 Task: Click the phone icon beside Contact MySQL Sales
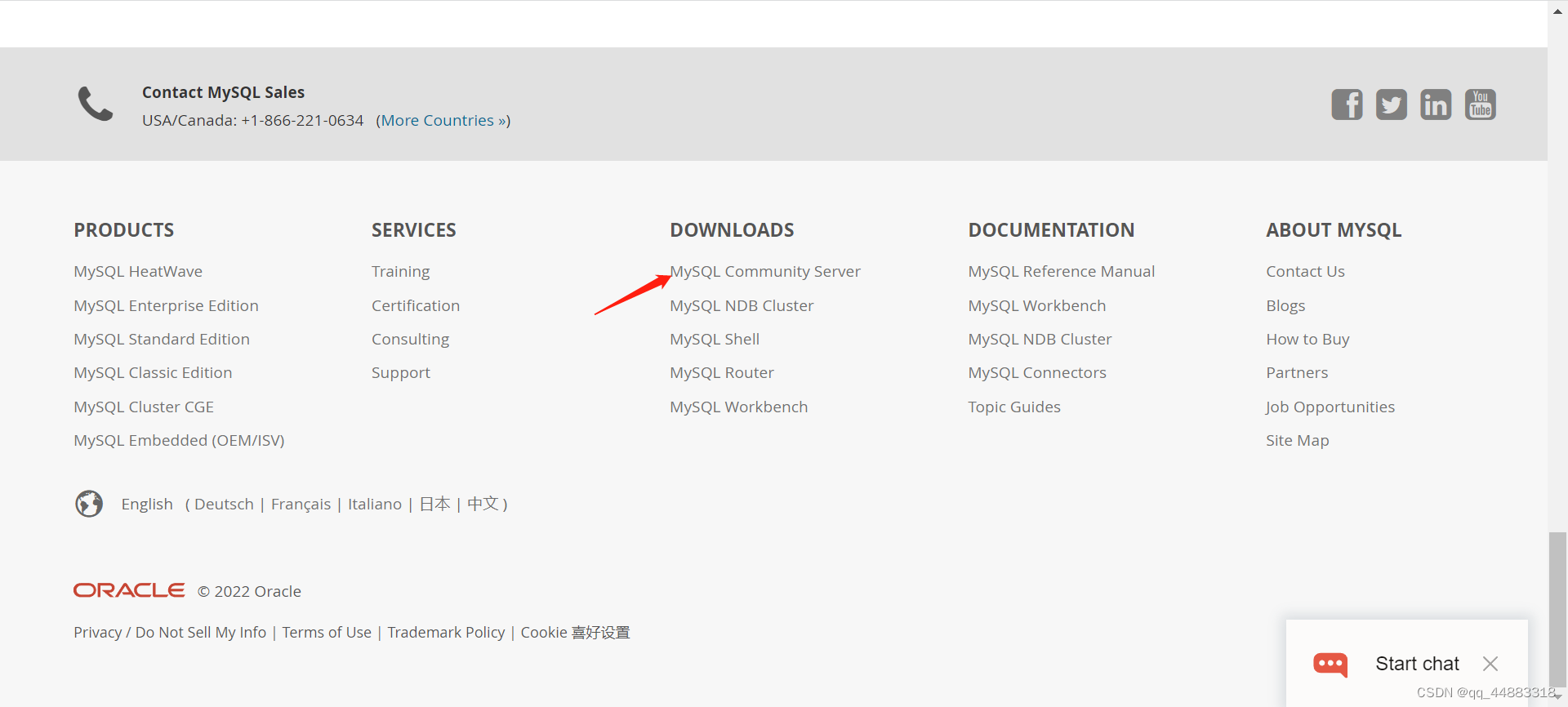[96, 104]
